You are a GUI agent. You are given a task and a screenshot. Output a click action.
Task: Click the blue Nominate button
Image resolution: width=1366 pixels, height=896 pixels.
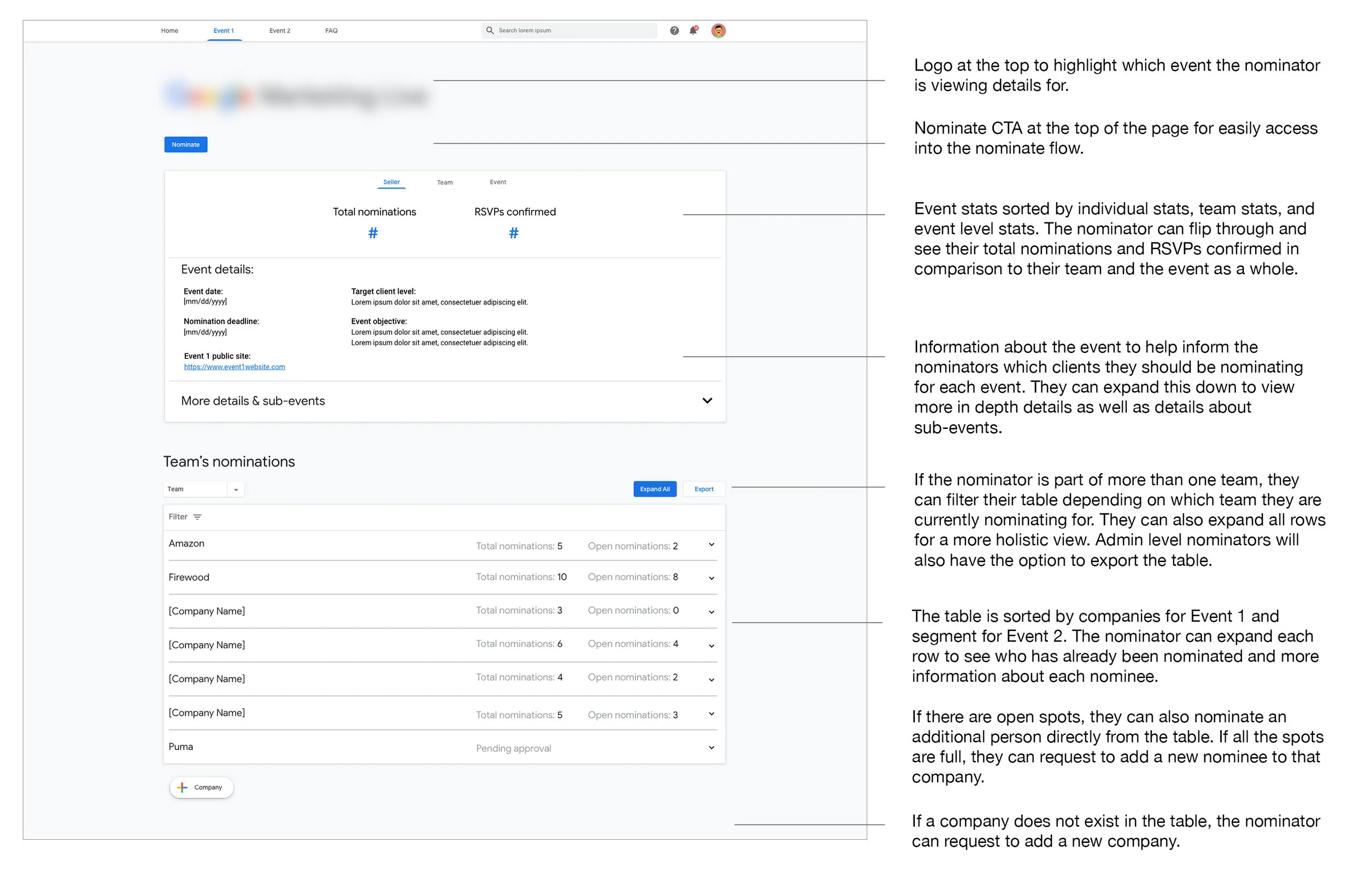click(185, 145)
